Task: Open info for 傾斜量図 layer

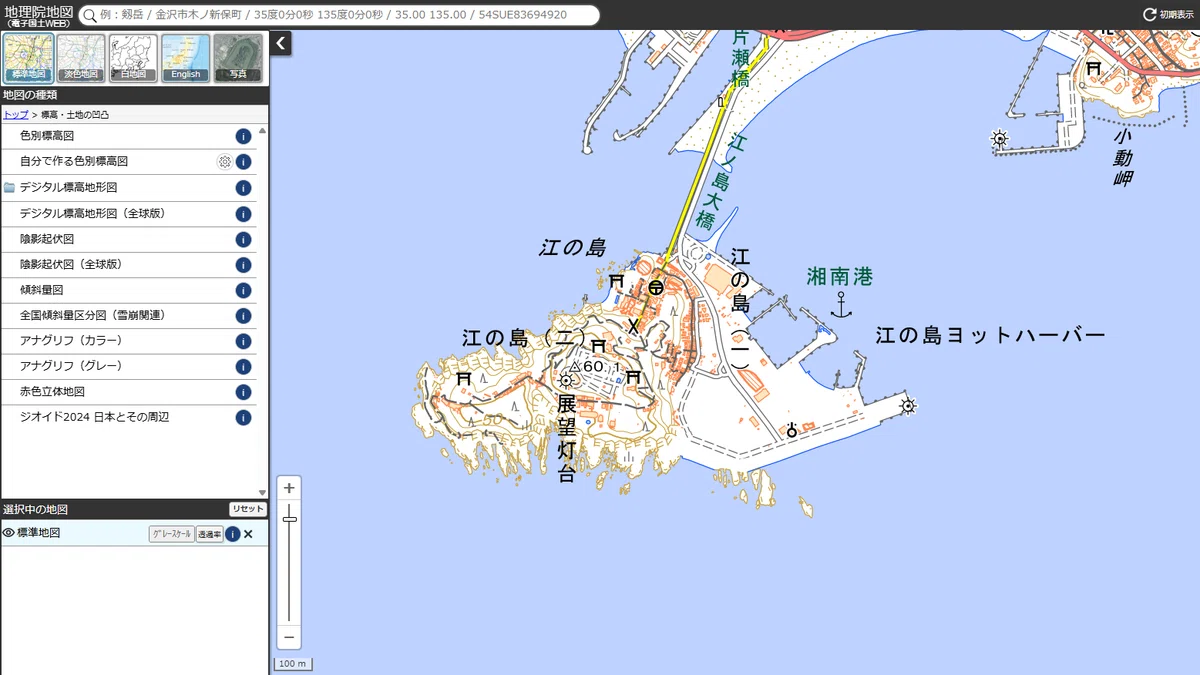Action: 243,291
